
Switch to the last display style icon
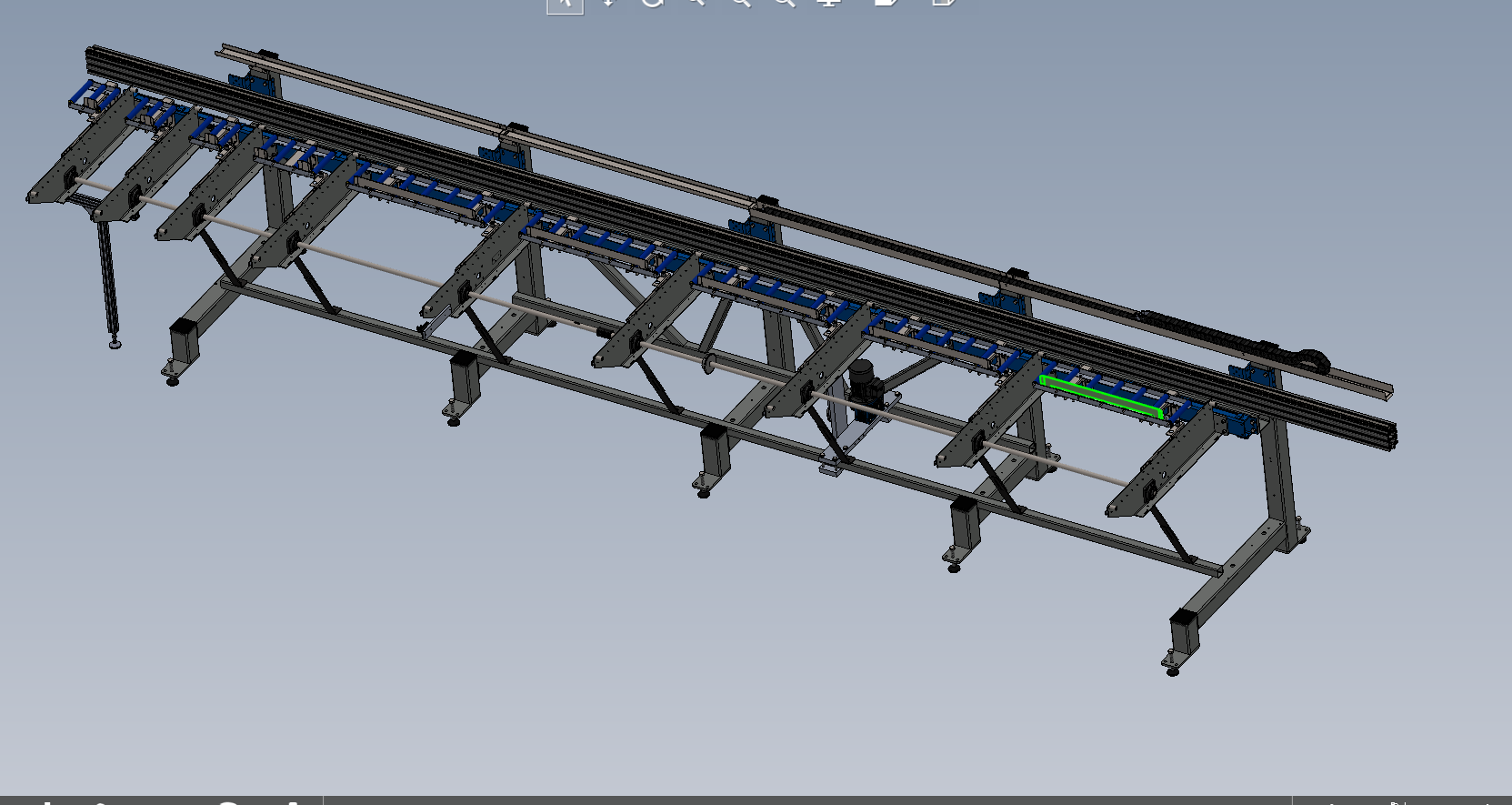(x=943, y=3)
